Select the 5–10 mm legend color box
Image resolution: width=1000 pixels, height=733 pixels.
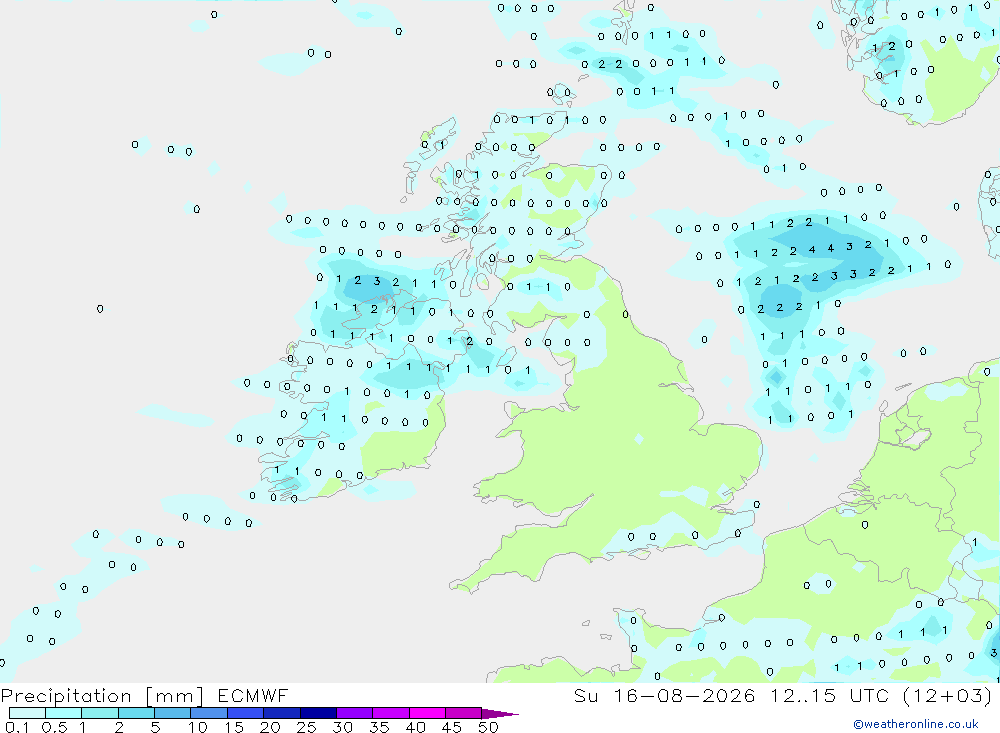point(173,713)
